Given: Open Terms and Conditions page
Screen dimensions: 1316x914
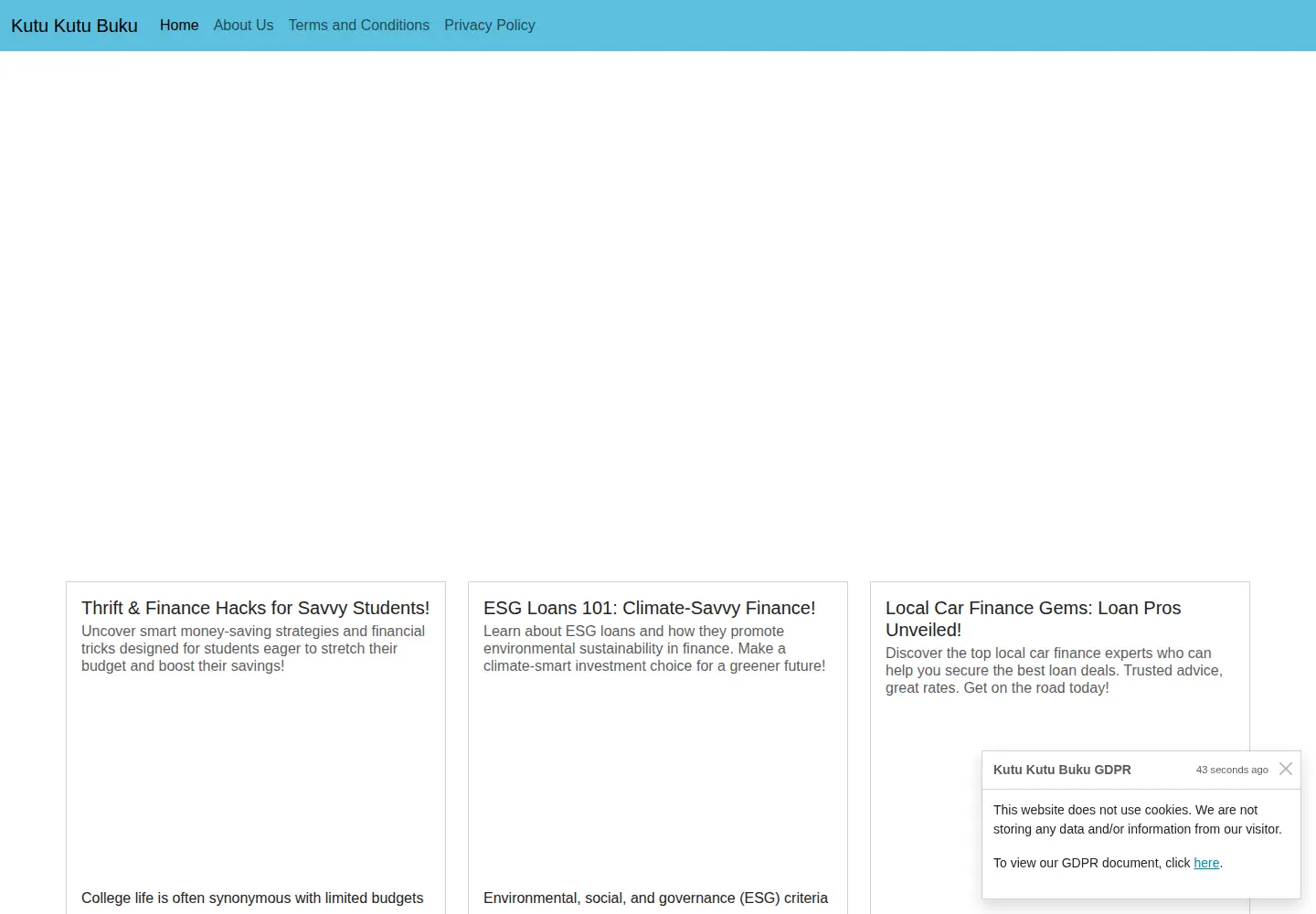Looking at the screenshot, I should (359, 26).
